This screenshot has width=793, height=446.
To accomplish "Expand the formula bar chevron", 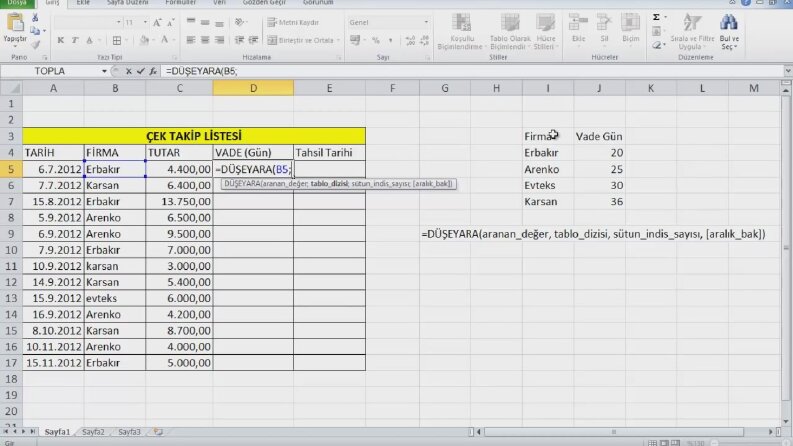I will (787, 71).
